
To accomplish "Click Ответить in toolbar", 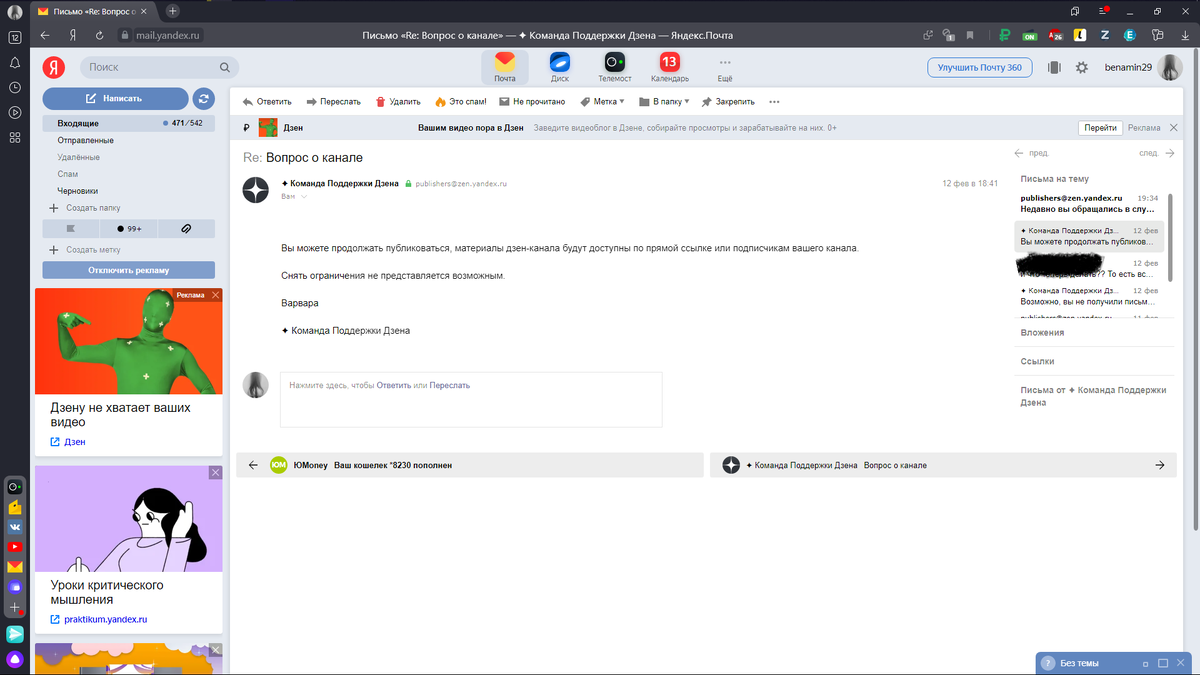I will pyautogui.click(x=267, y=101).
